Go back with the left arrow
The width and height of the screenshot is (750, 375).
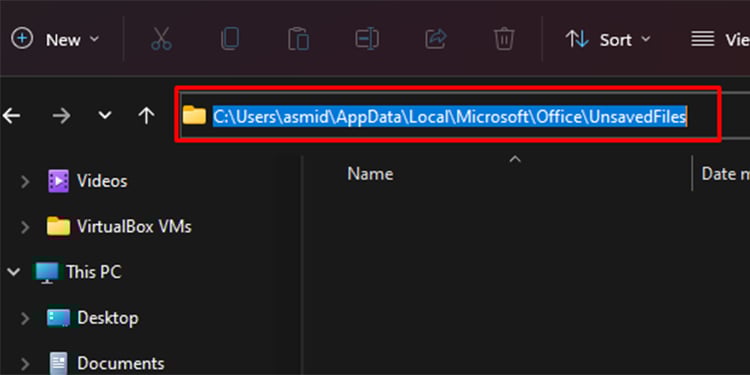coord(11,115)
